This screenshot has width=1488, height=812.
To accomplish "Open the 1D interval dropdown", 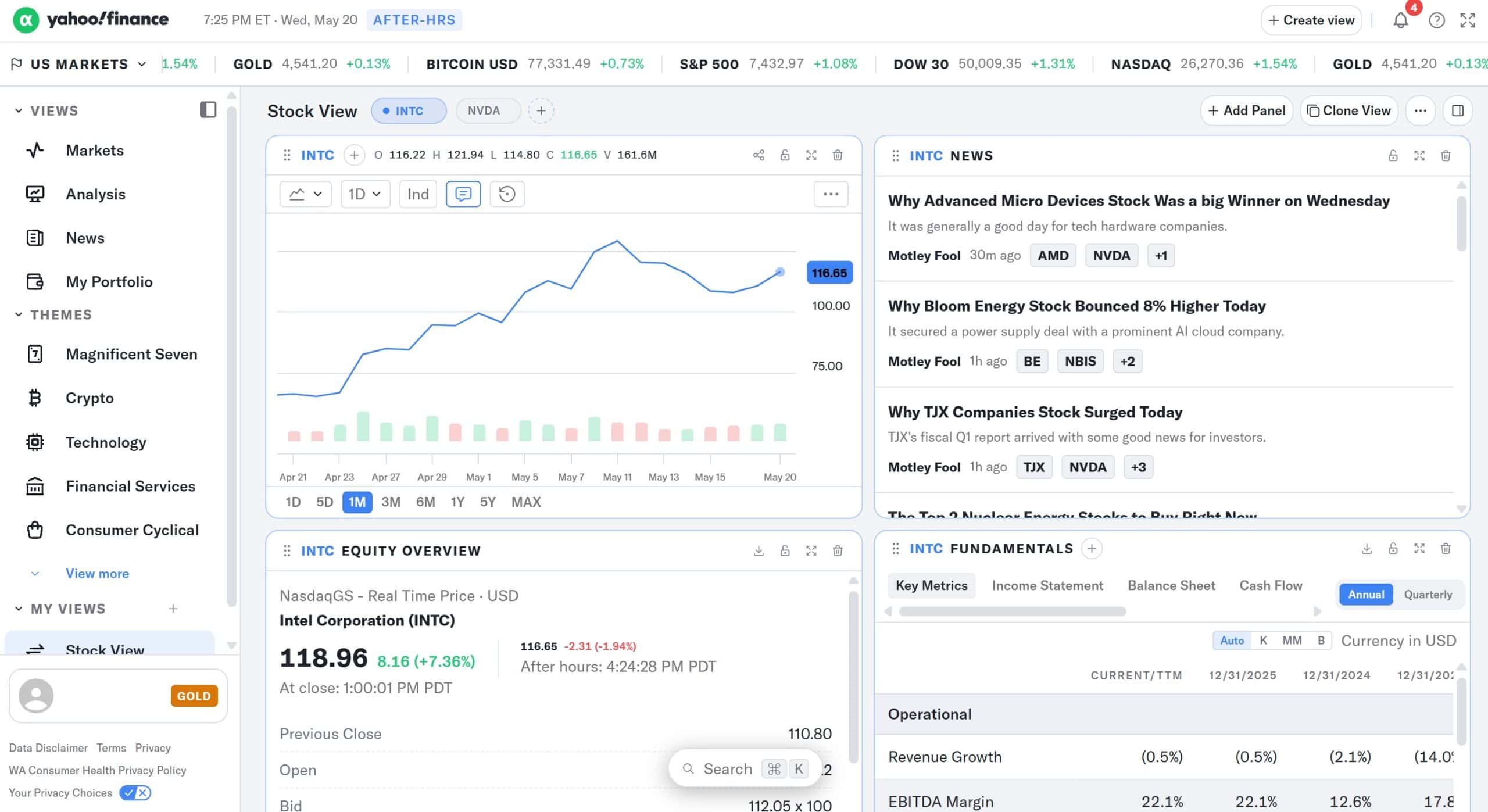I will point(365,194).
